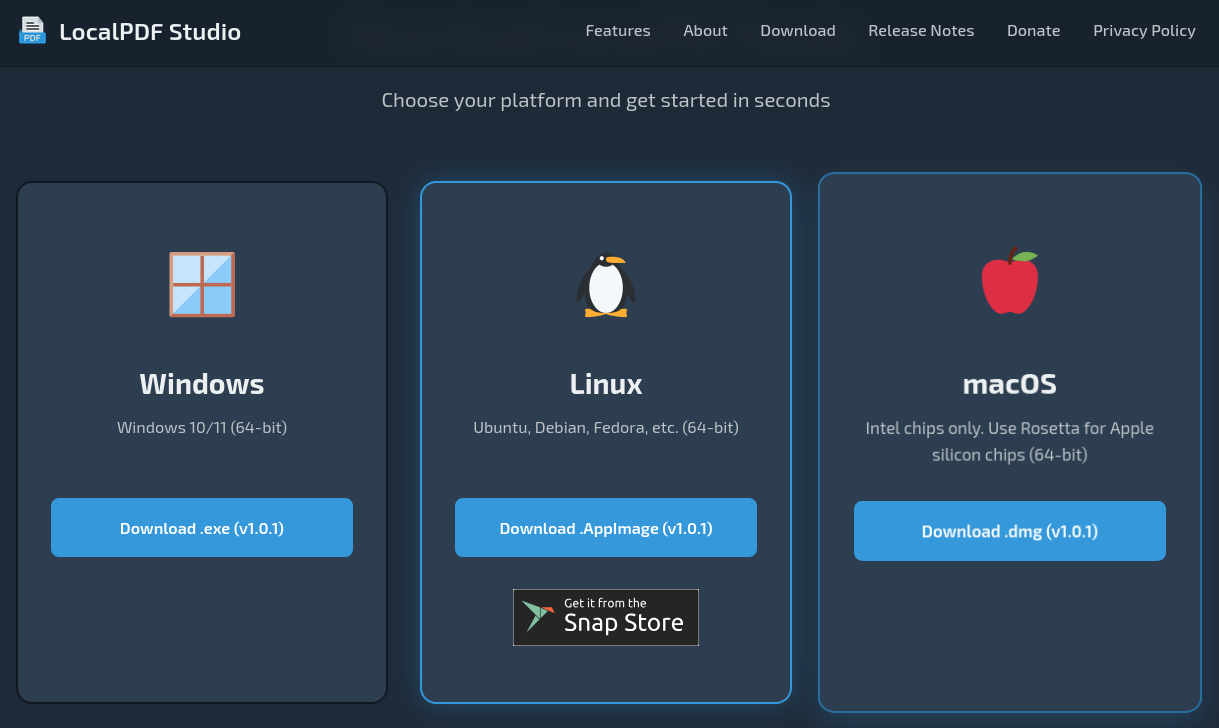Image resolution: width=1219 pixels, height=728 pixels.
Task: Click the Windows window-pane icon
Action: 202,285
